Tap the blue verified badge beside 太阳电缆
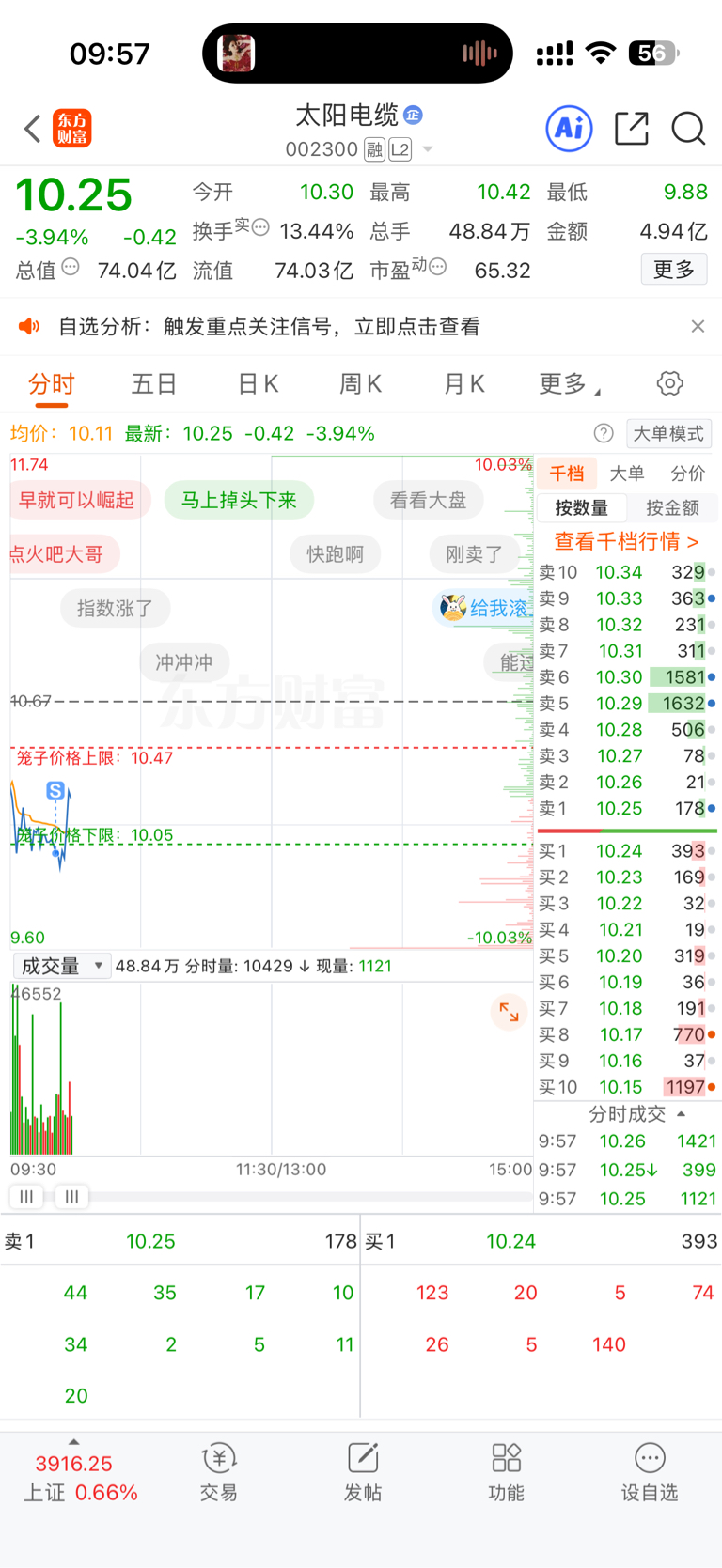This screenshot has width=722, height=1568. point(413,115)
